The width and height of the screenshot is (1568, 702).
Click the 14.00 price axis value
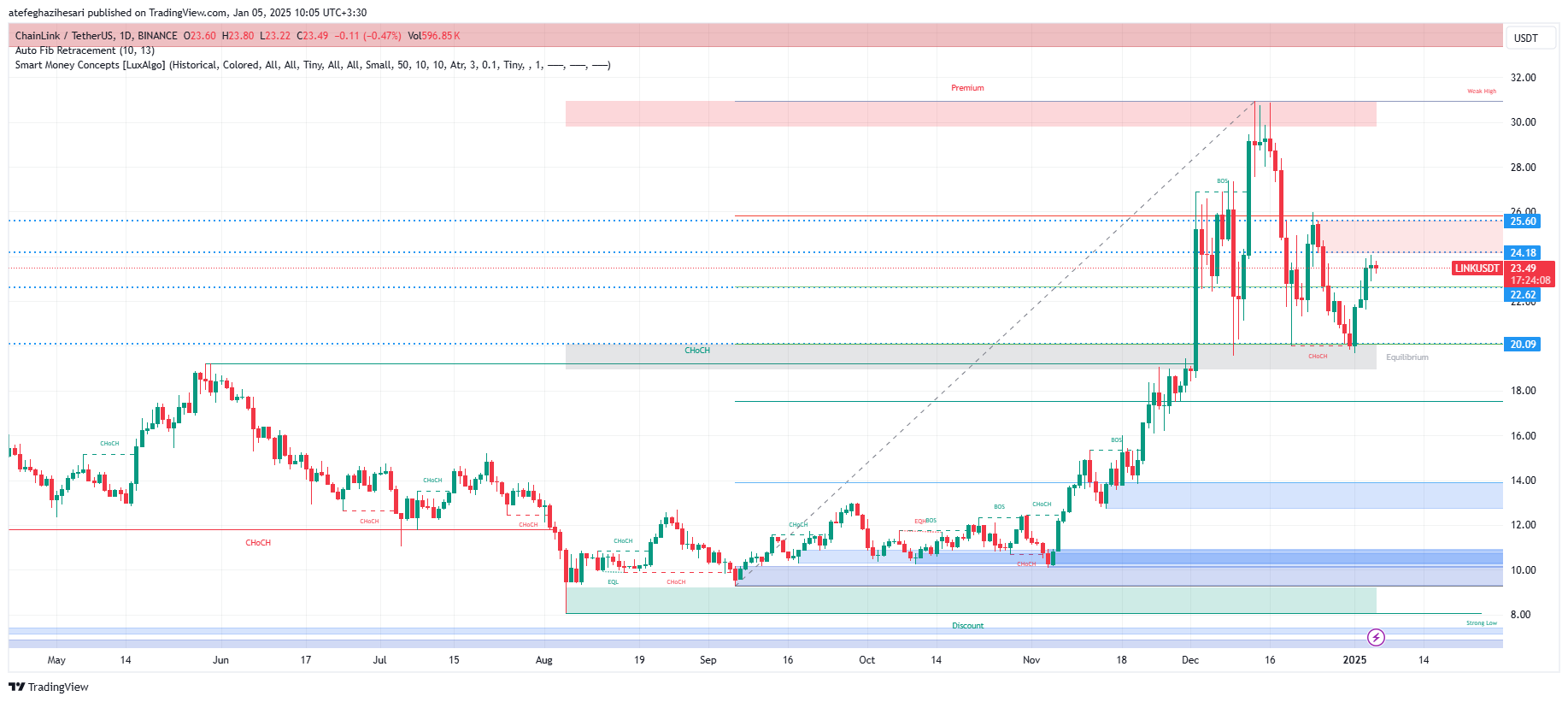tap(1523, 481)
